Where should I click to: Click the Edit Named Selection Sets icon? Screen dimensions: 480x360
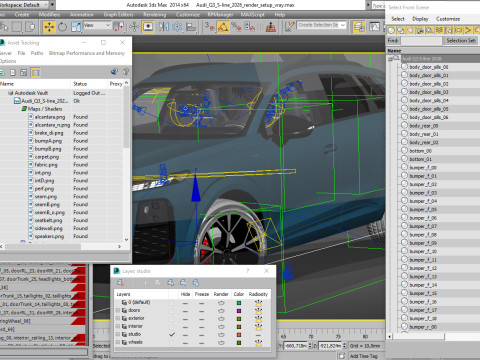pos(289,27)
